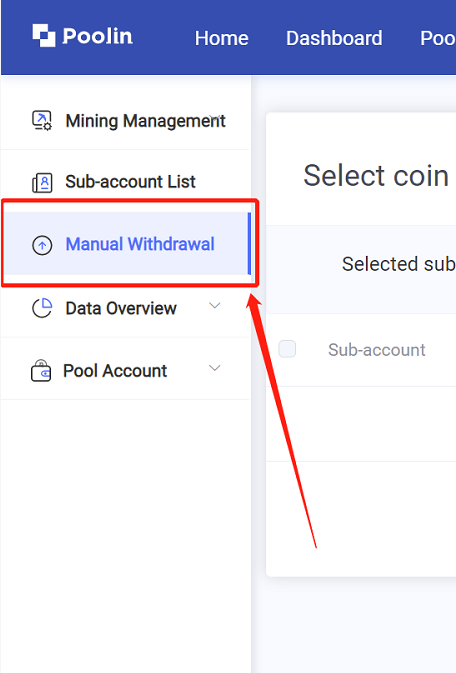Click the Mining Management monitor icon
The height and width of the screenshot is (673, 456).
(x=42, y=121)
